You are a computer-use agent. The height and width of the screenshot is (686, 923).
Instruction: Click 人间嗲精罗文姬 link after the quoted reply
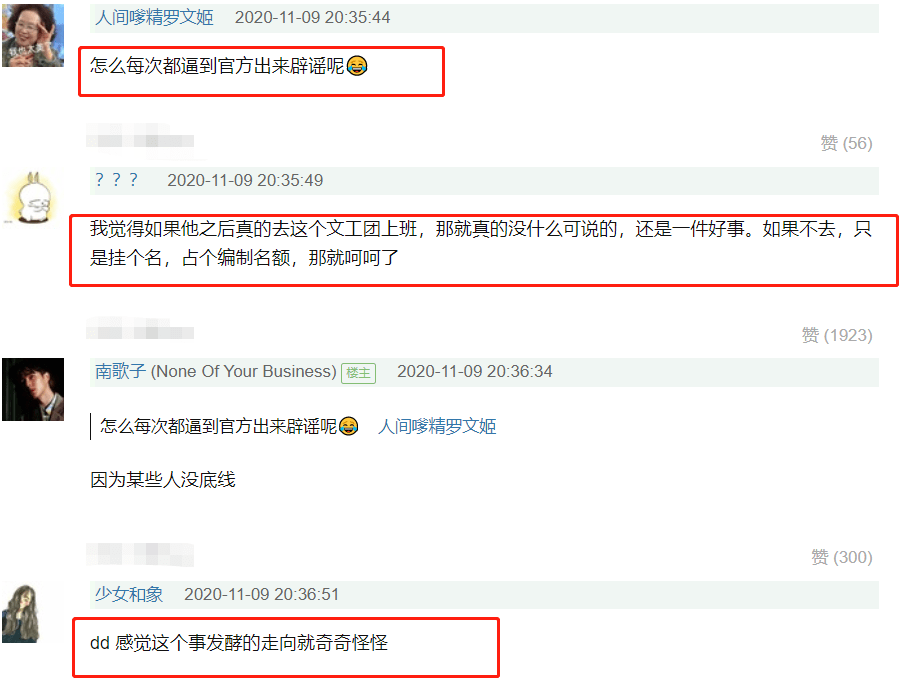point(437,426)
